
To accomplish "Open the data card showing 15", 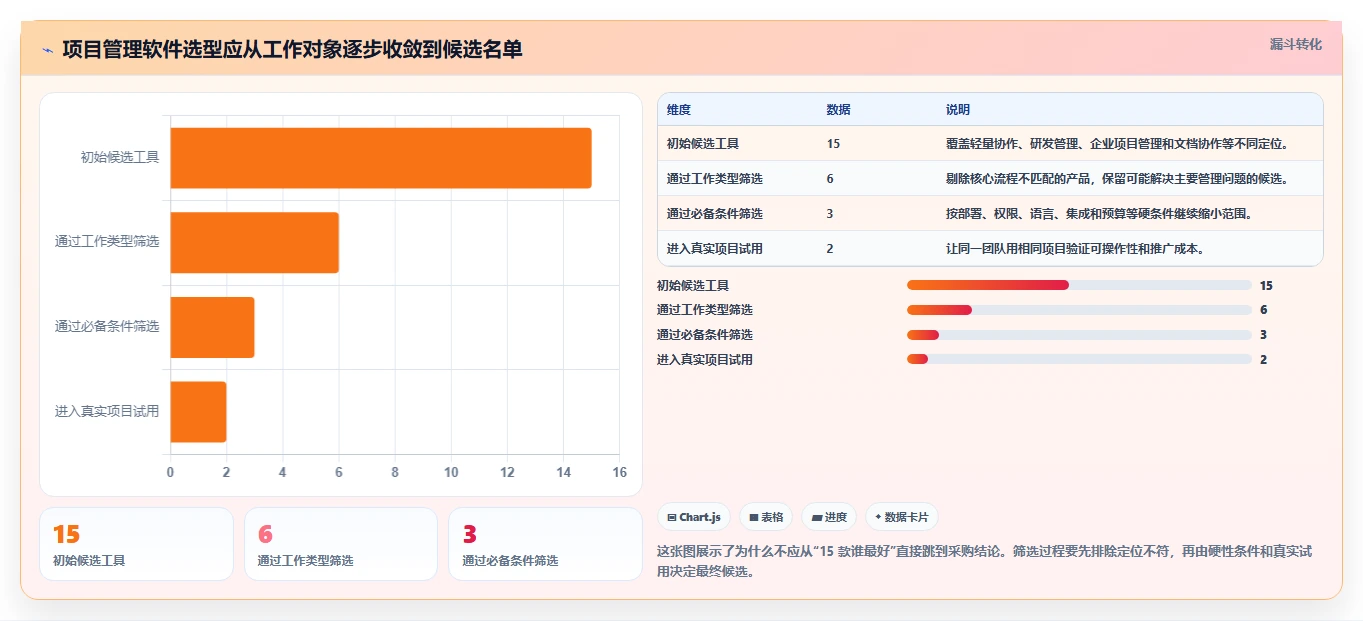I will pyautogui.click(x=136, y=544).
